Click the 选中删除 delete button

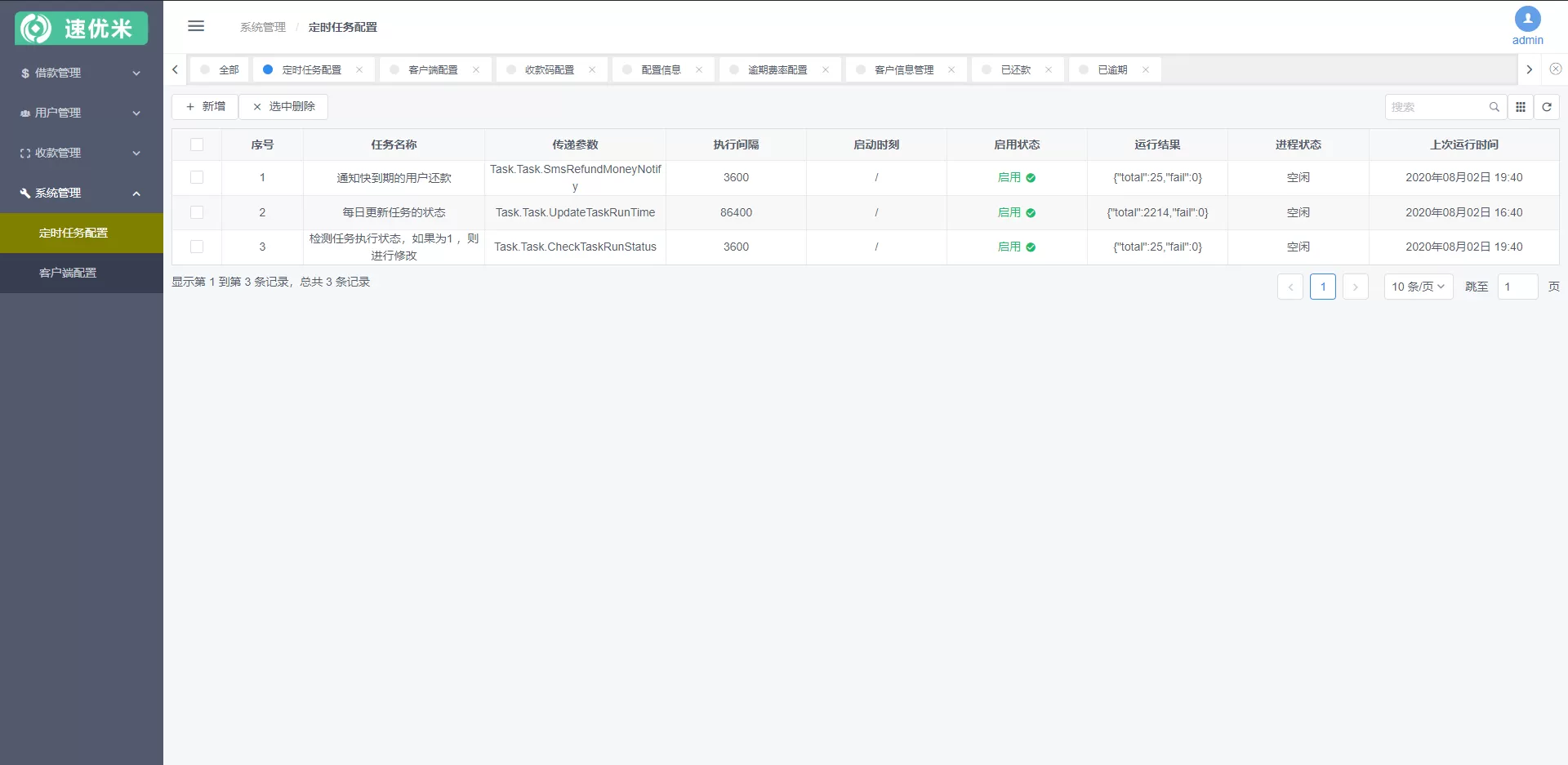283,106
